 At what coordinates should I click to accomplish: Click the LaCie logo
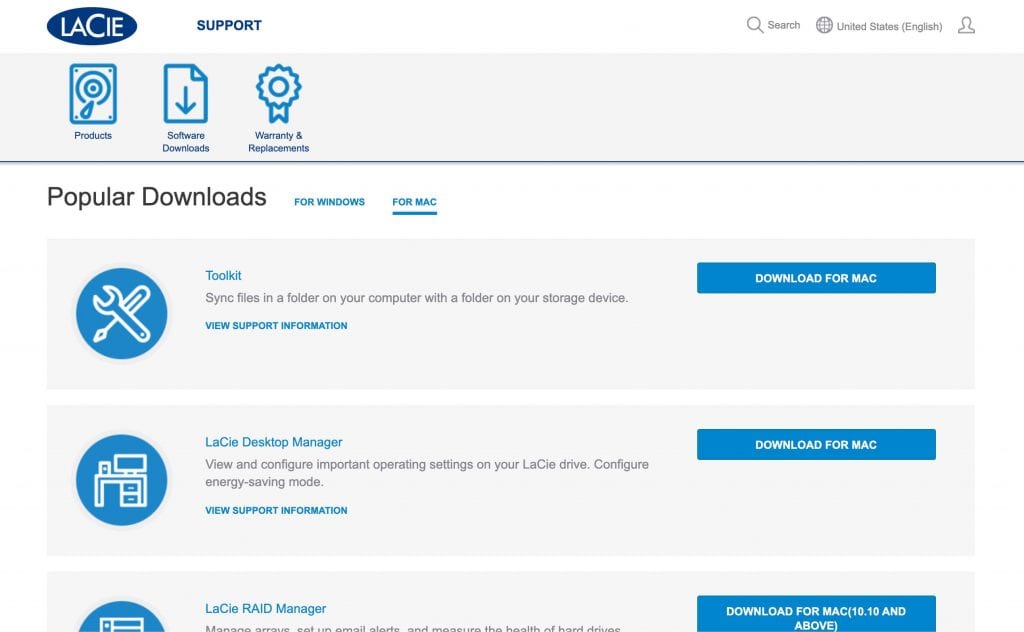(x=92, y=26)
